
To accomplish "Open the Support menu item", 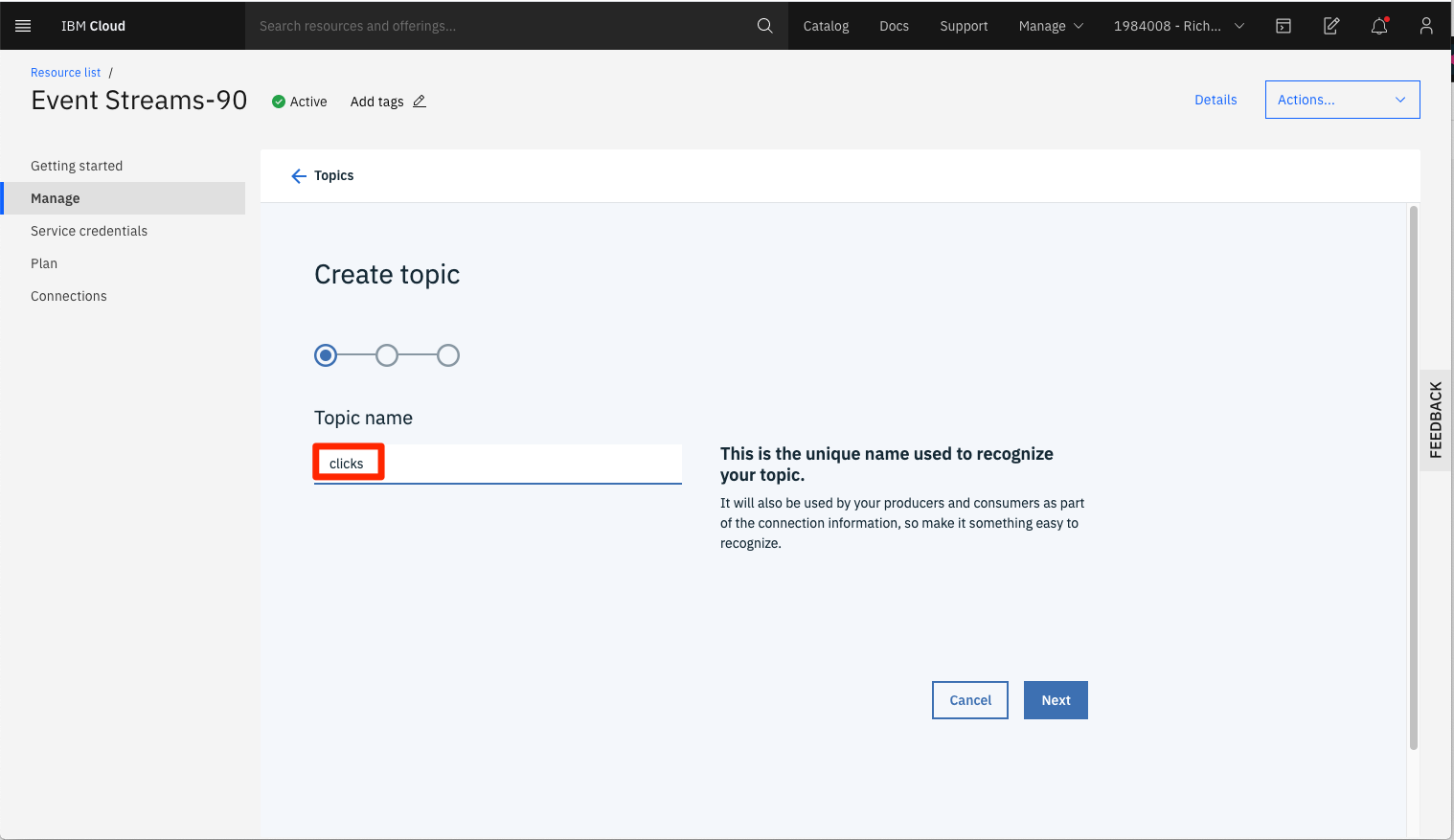I will click(964, 26).
